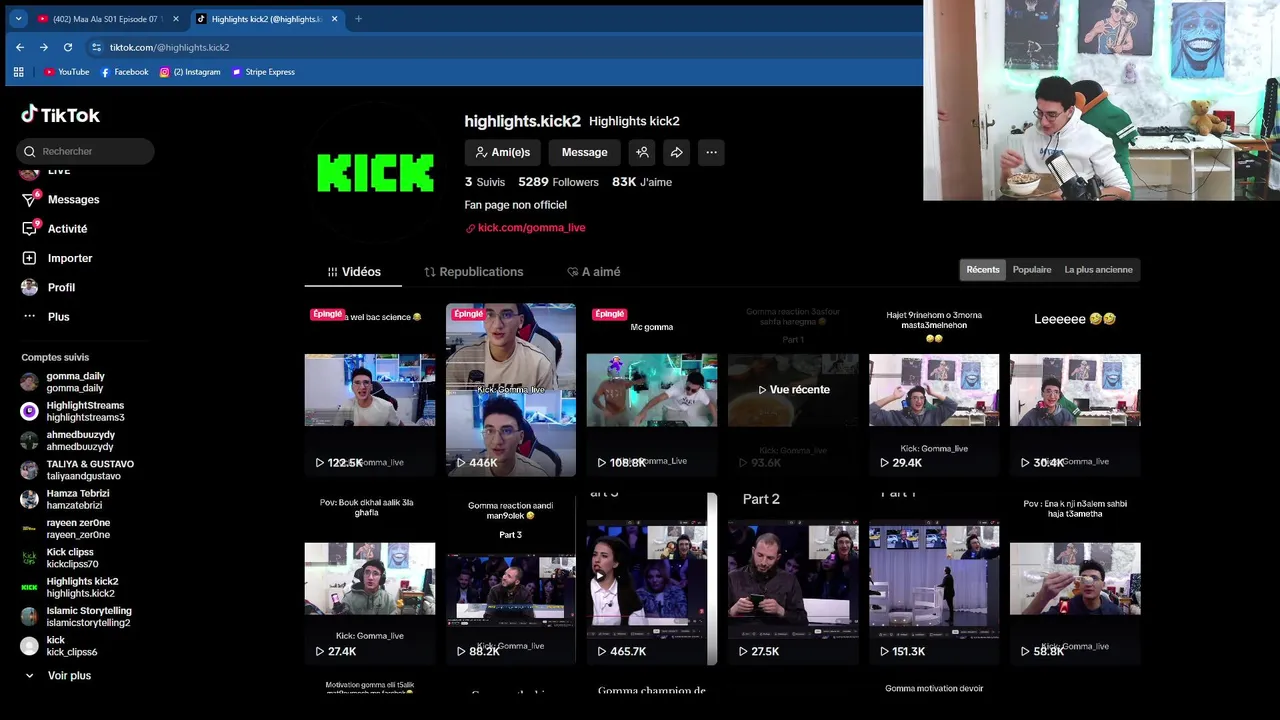Open Part 2 video with 27.5K views
The width and height of the screenshot is (1280, 720).
tap(793, 579)
